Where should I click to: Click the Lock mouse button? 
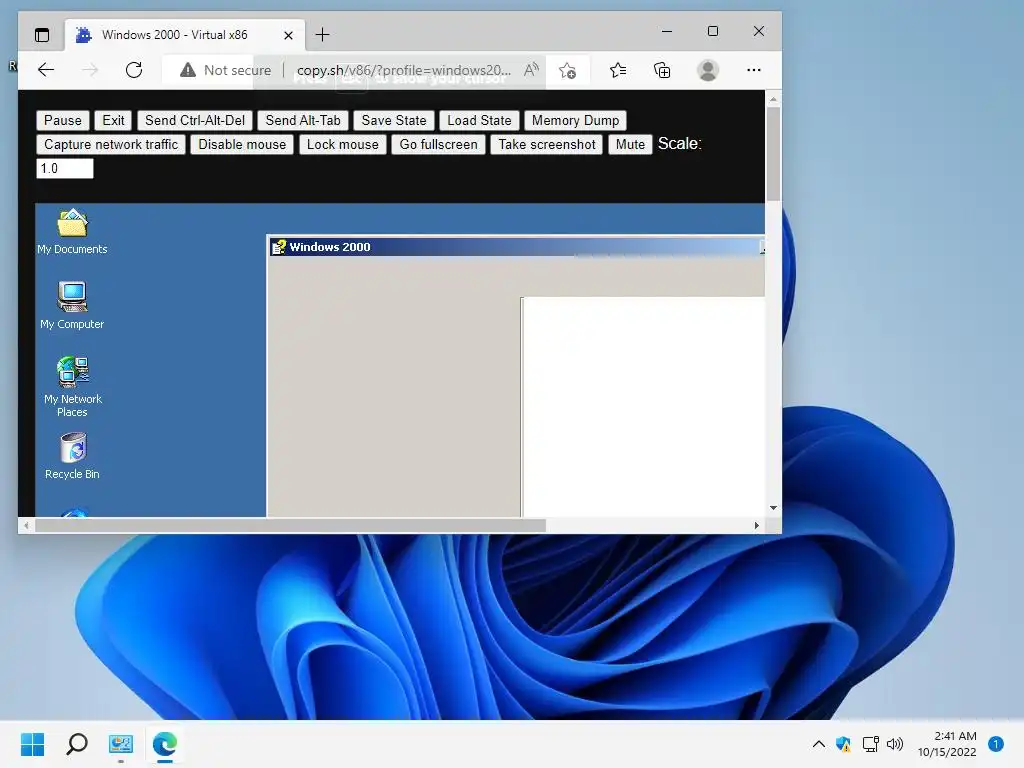click(343, 144)
